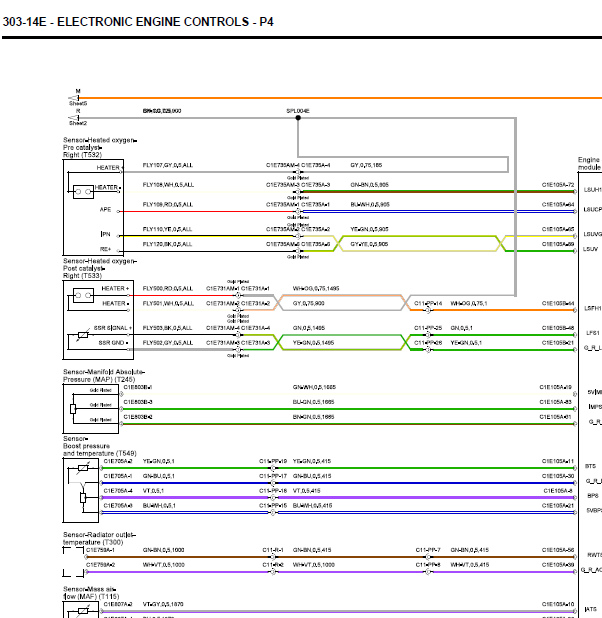602x618 pixels.
Task: Select the 'Sensor-Radiator outlet temperature (T300)' title
Action: point(99,538)
